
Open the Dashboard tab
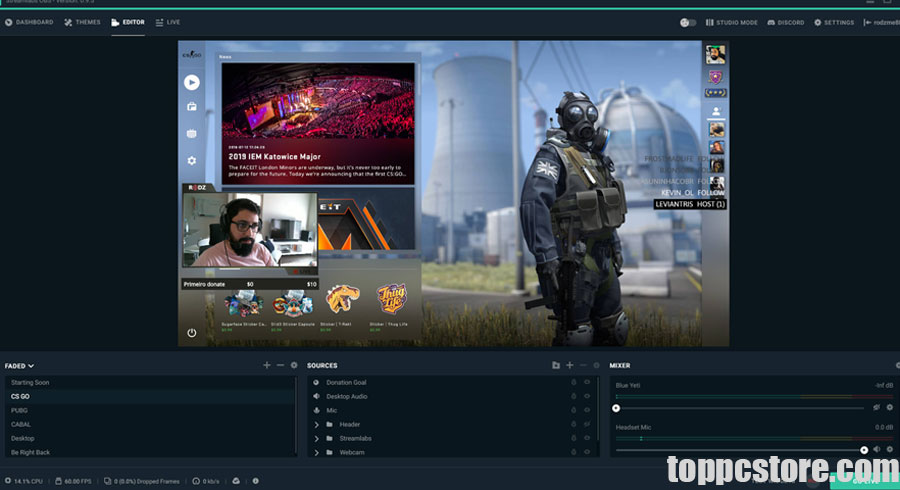point(29,22)
